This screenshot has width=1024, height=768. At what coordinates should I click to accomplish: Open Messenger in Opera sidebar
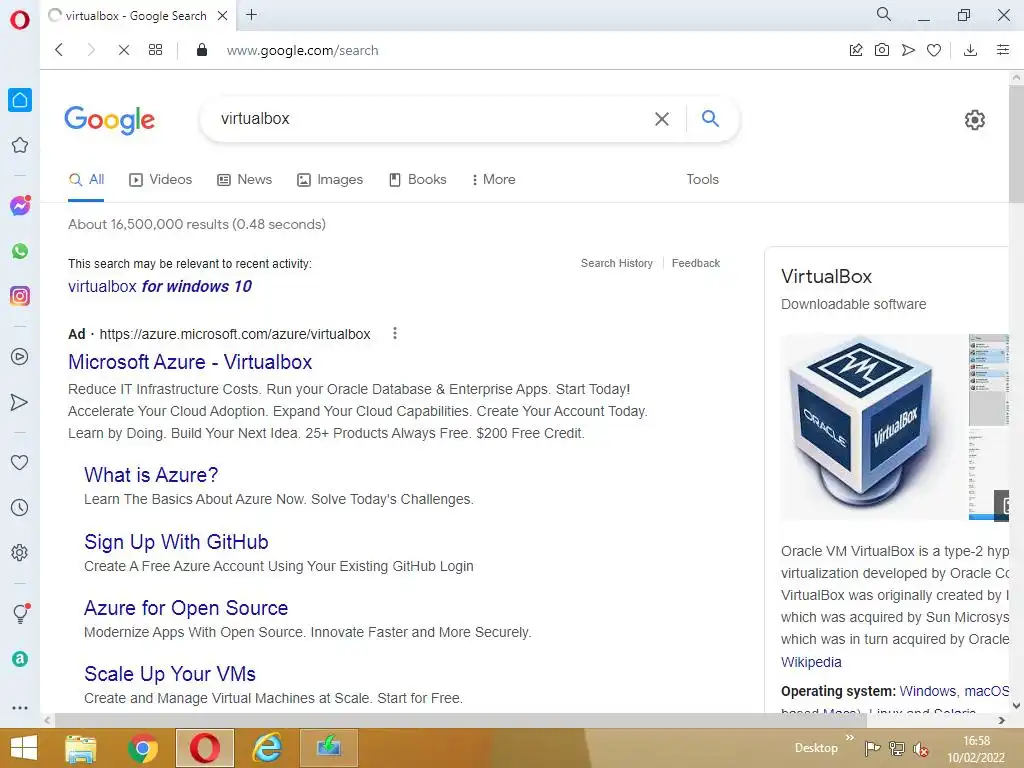(x=20, y=206)
